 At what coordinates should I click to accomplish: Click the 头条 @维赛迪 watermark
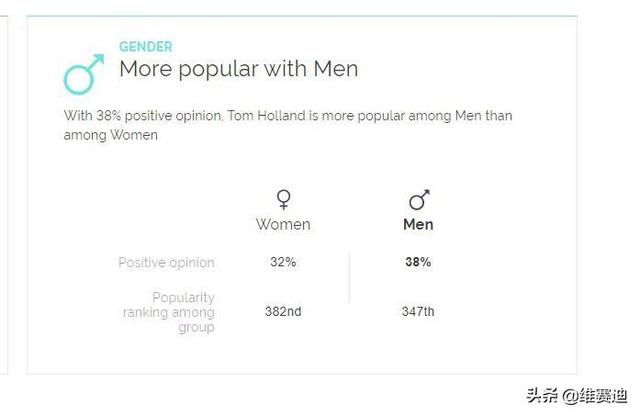tap(577, 396)
